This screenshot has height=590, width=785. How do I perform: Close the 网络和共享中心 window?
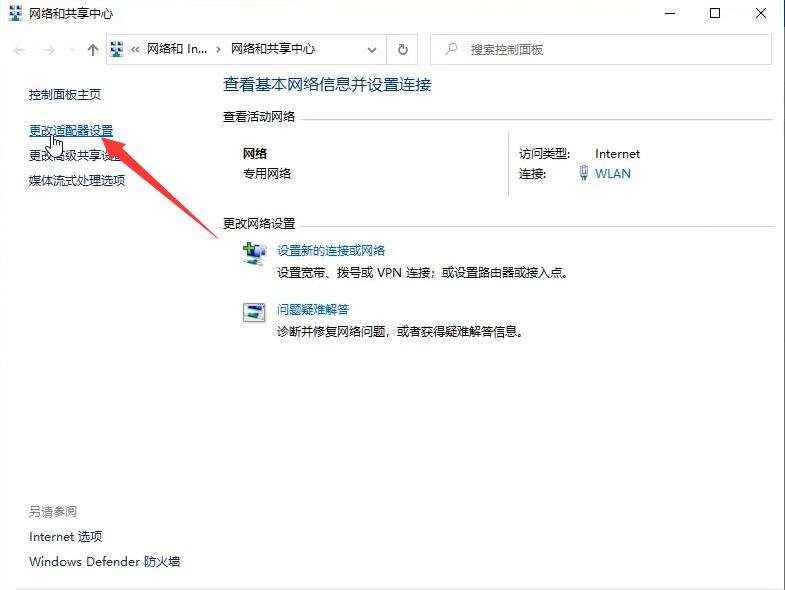coord(760,14)
